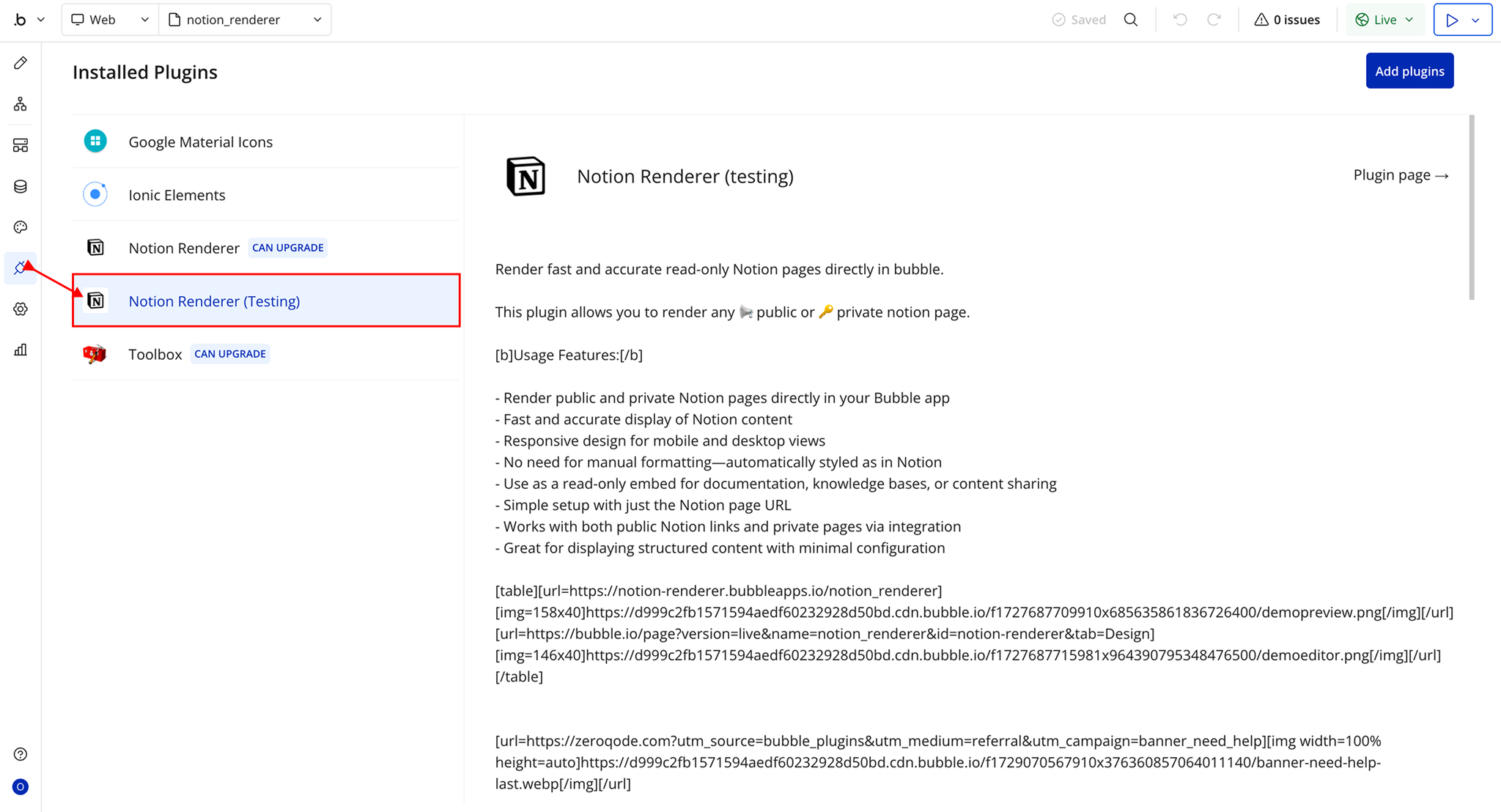Open the Backend workflows sidebar icon
The height and width of the screenshot is (812, 1501).
coord(21,145)
